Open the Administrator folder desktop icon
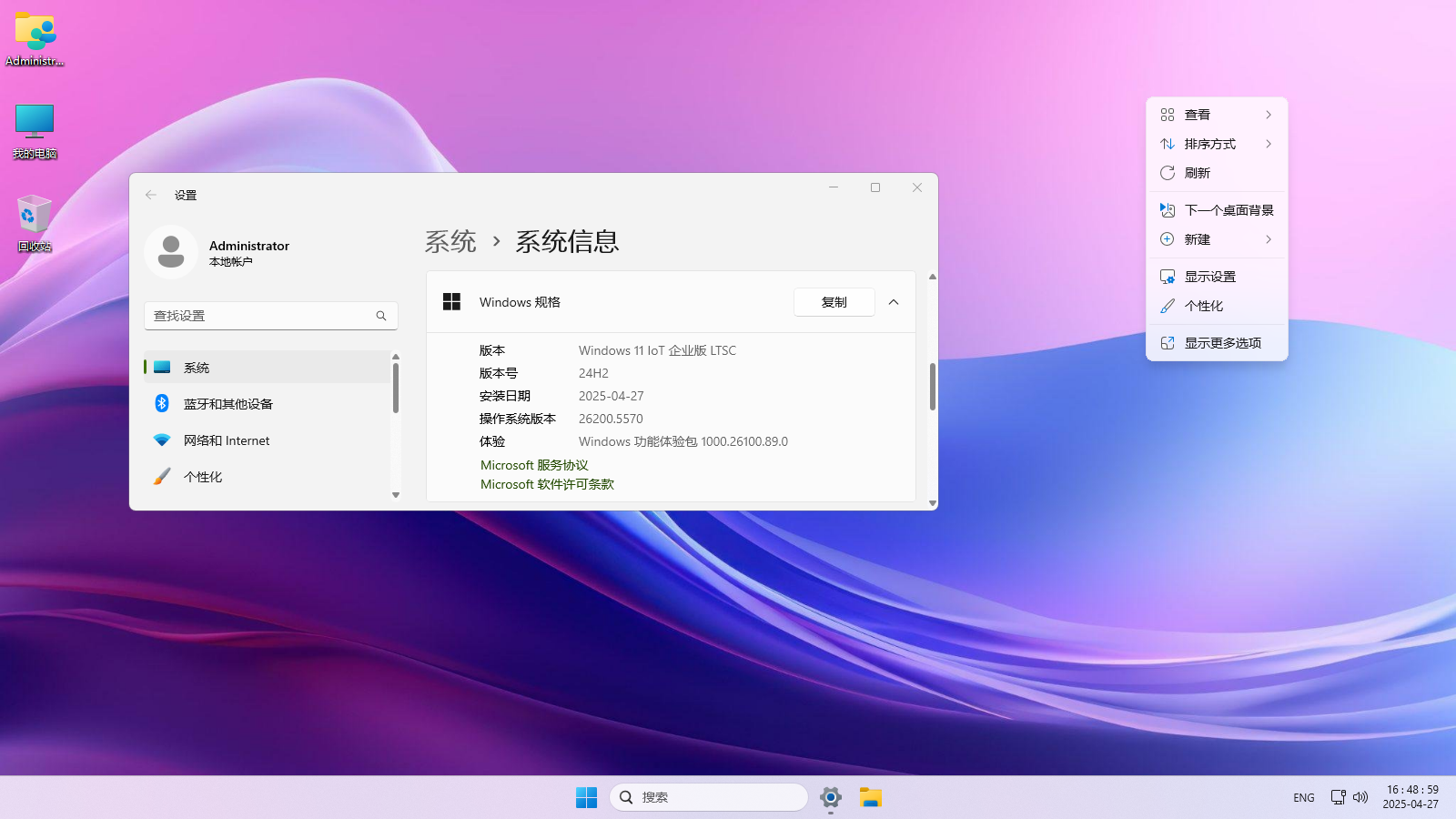This screenshot has height=819, width=1456. (35, 39)
